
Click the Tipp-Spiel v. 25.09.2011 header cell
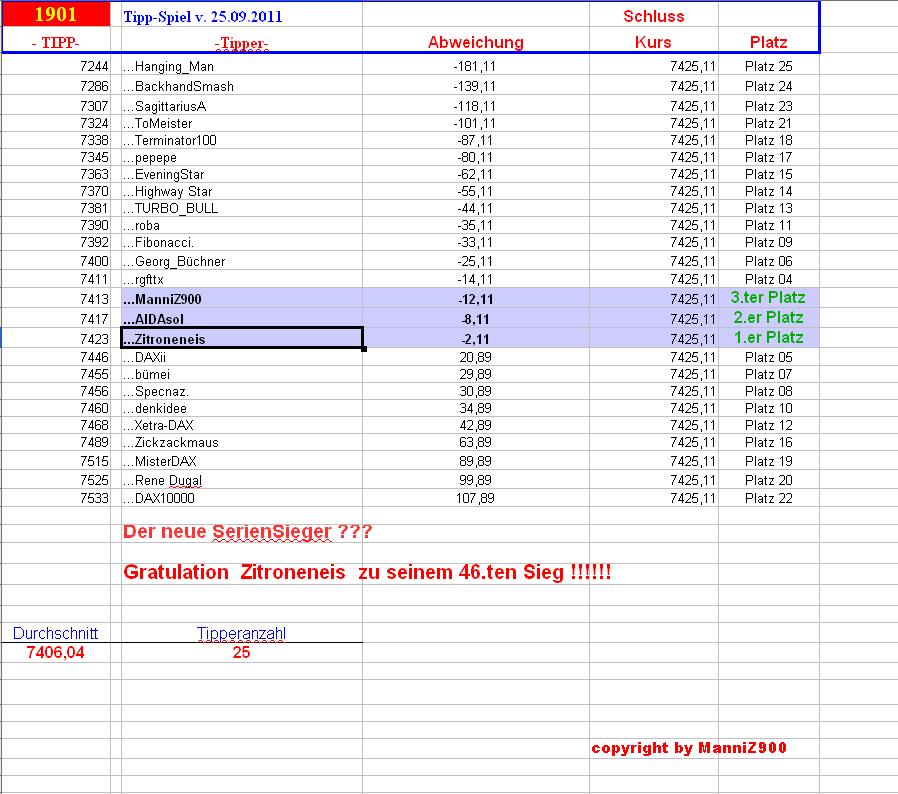(x=200, y=16)
